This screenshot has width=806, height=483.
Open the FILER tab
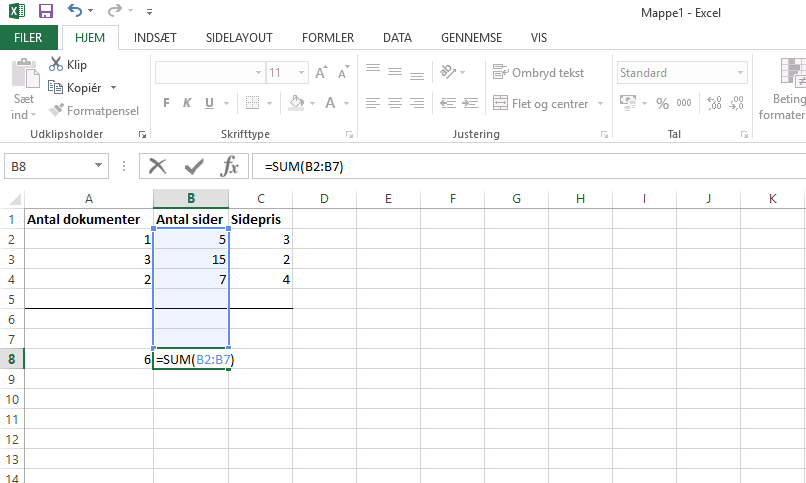click(28, 38)
